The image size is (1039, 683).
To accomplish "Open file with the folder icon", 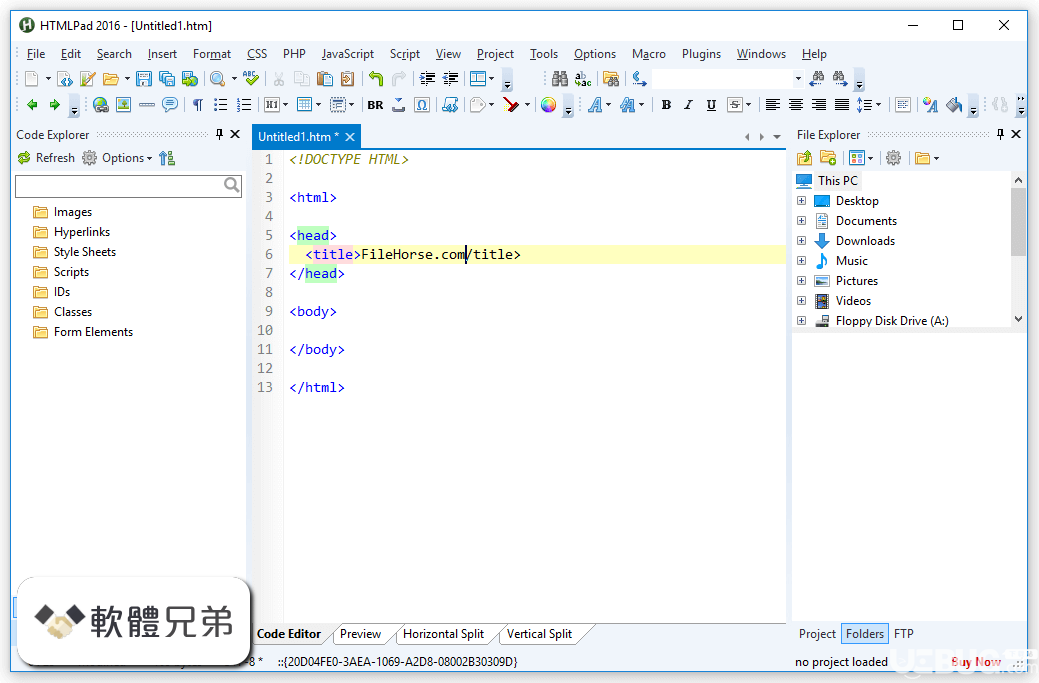I will tap(111, 79).
